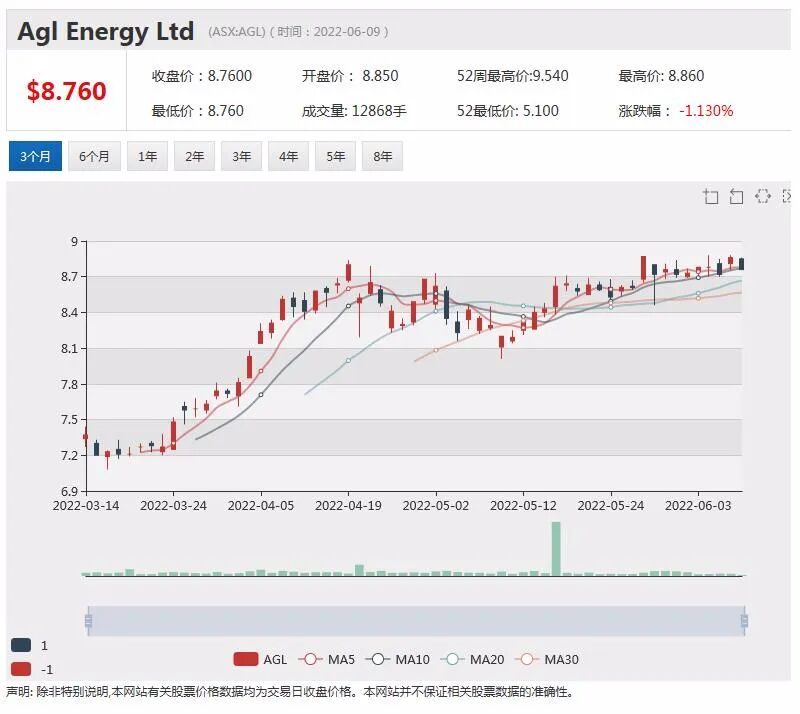
Task: Toggle the MA30 legend entry
Action: click(x=547, y=659)
